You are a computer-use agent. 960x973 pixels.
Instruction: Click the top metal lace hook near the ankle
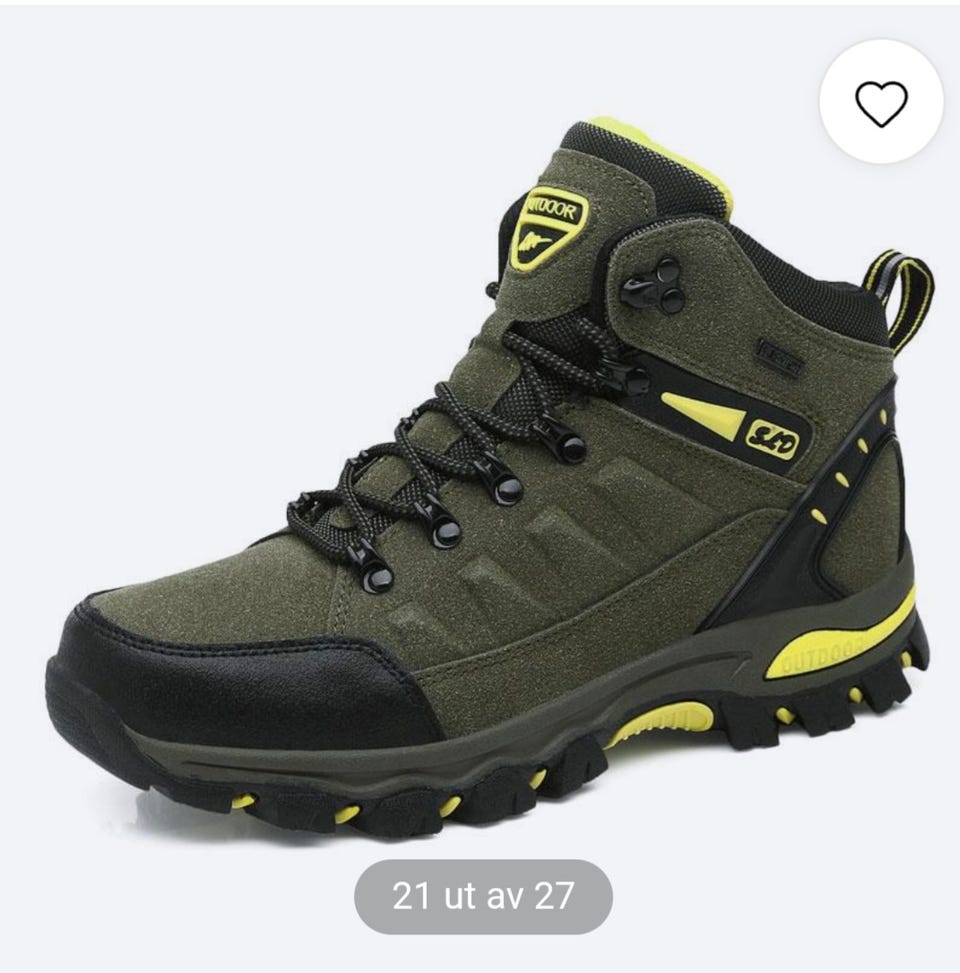tap(653, 287)
